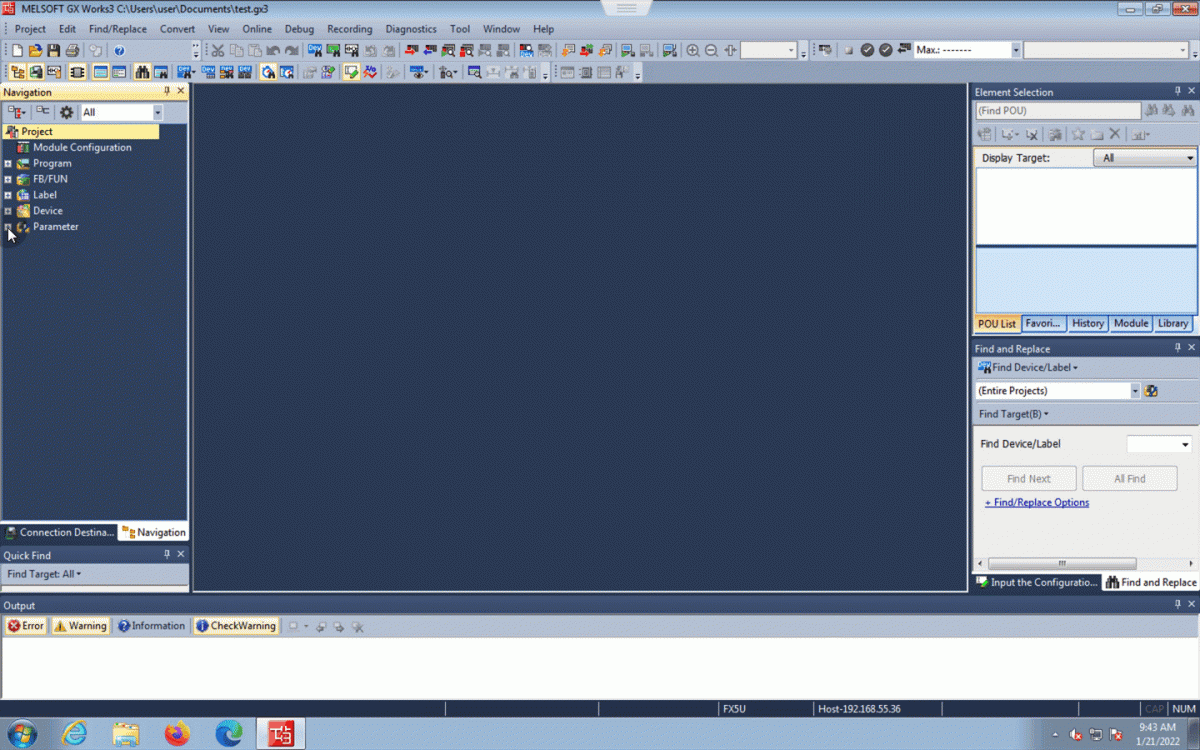Click the icon next to Entire Projects dropdown

(1151, 391)
